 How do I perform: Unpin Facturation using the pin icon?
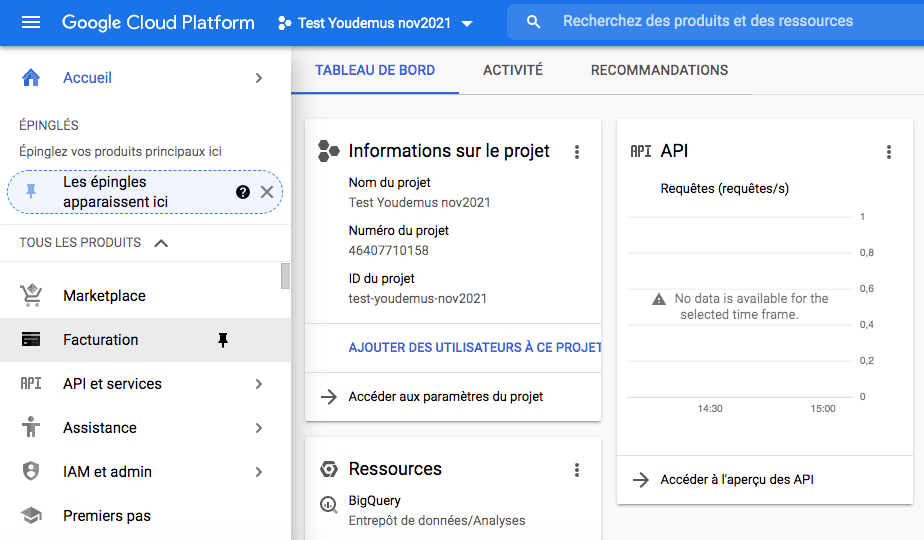click(223, 340)
